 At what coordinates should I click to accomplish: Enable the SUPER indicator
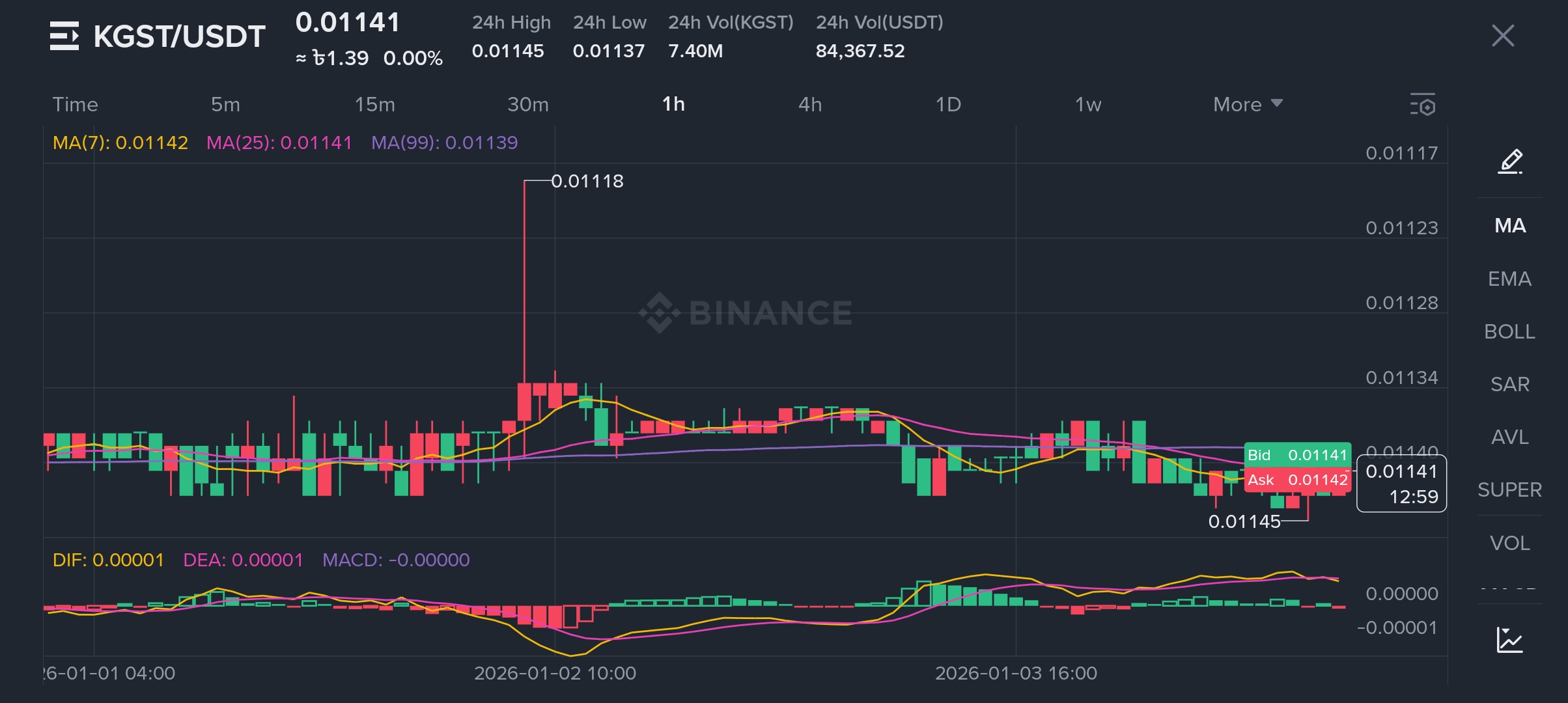(x=1509, y=489)
